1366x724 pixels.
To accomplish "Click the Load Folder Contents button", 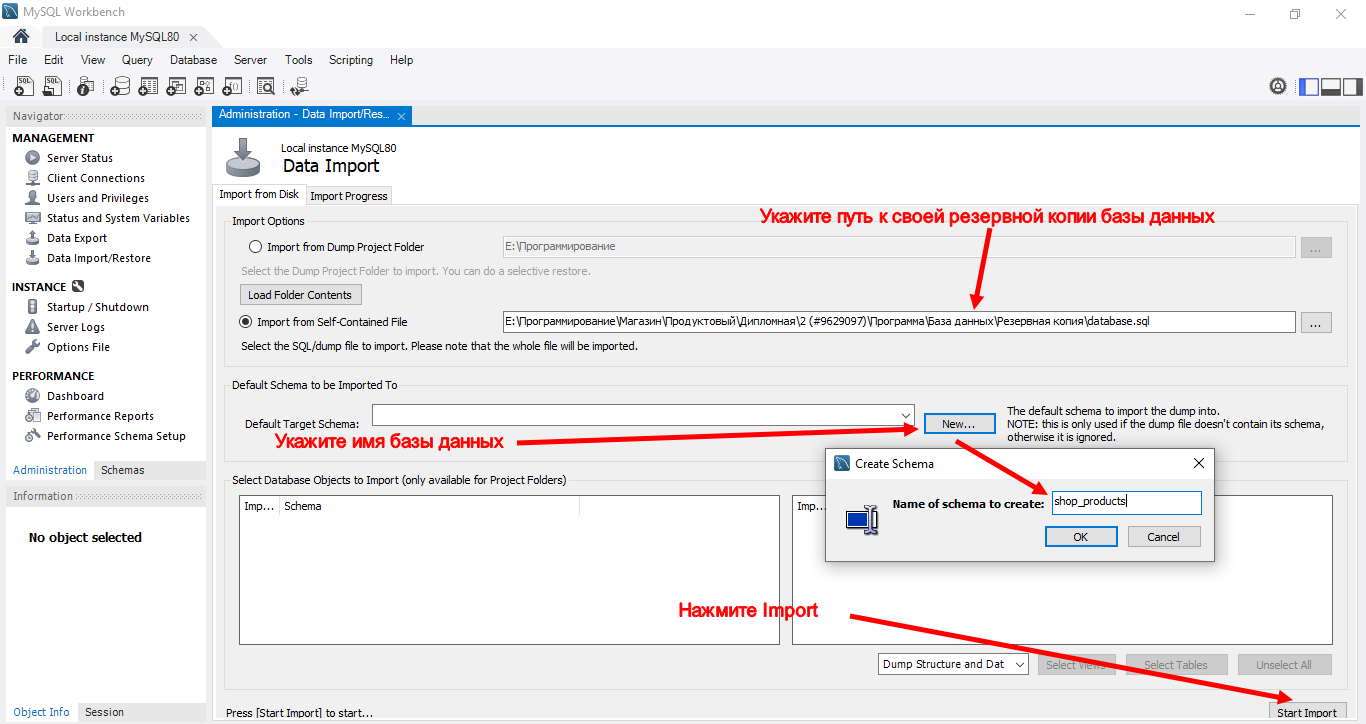I will tap(300, 295).
